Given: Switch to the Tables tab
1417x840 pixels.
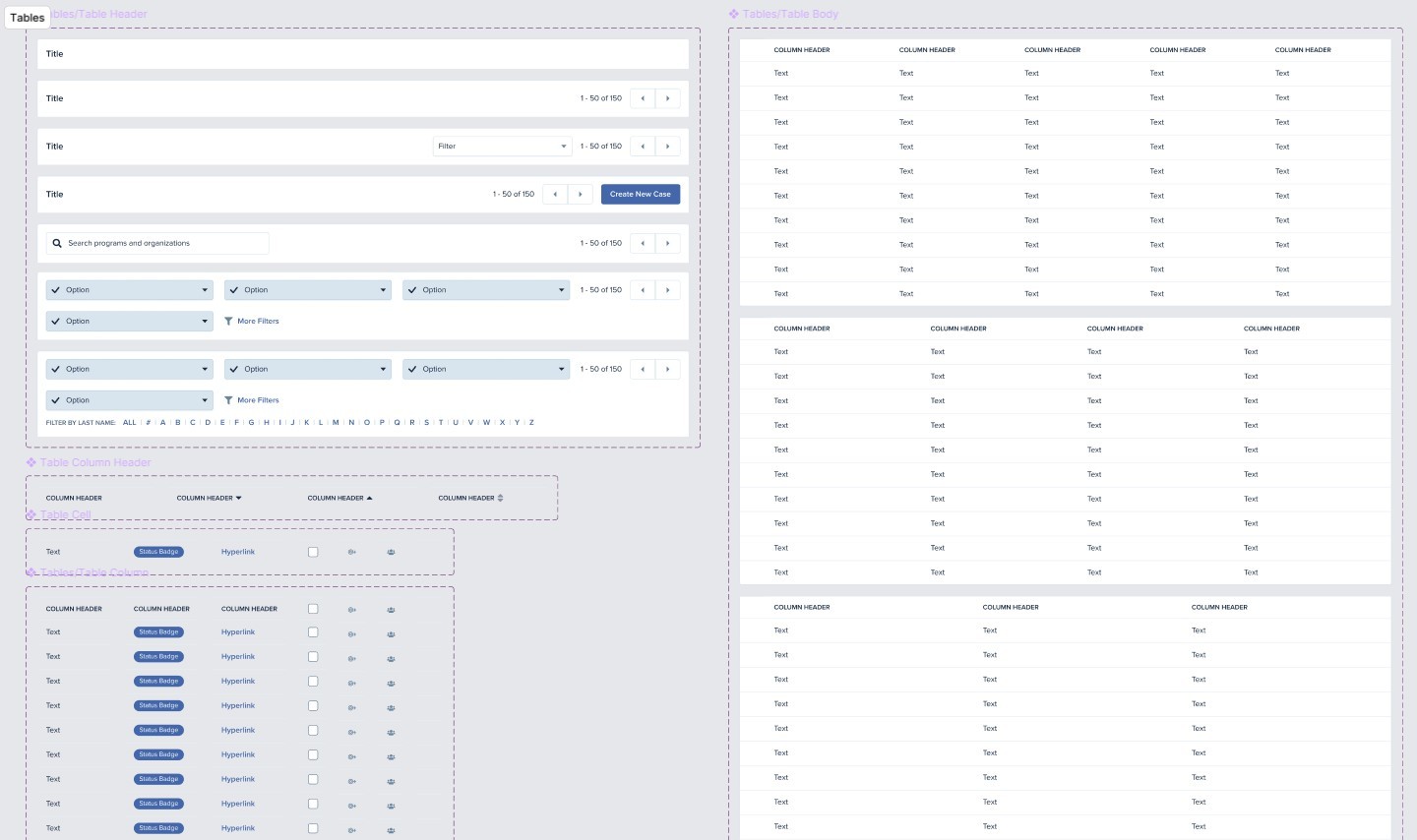Looking at the screenshot, I should 27,17.
